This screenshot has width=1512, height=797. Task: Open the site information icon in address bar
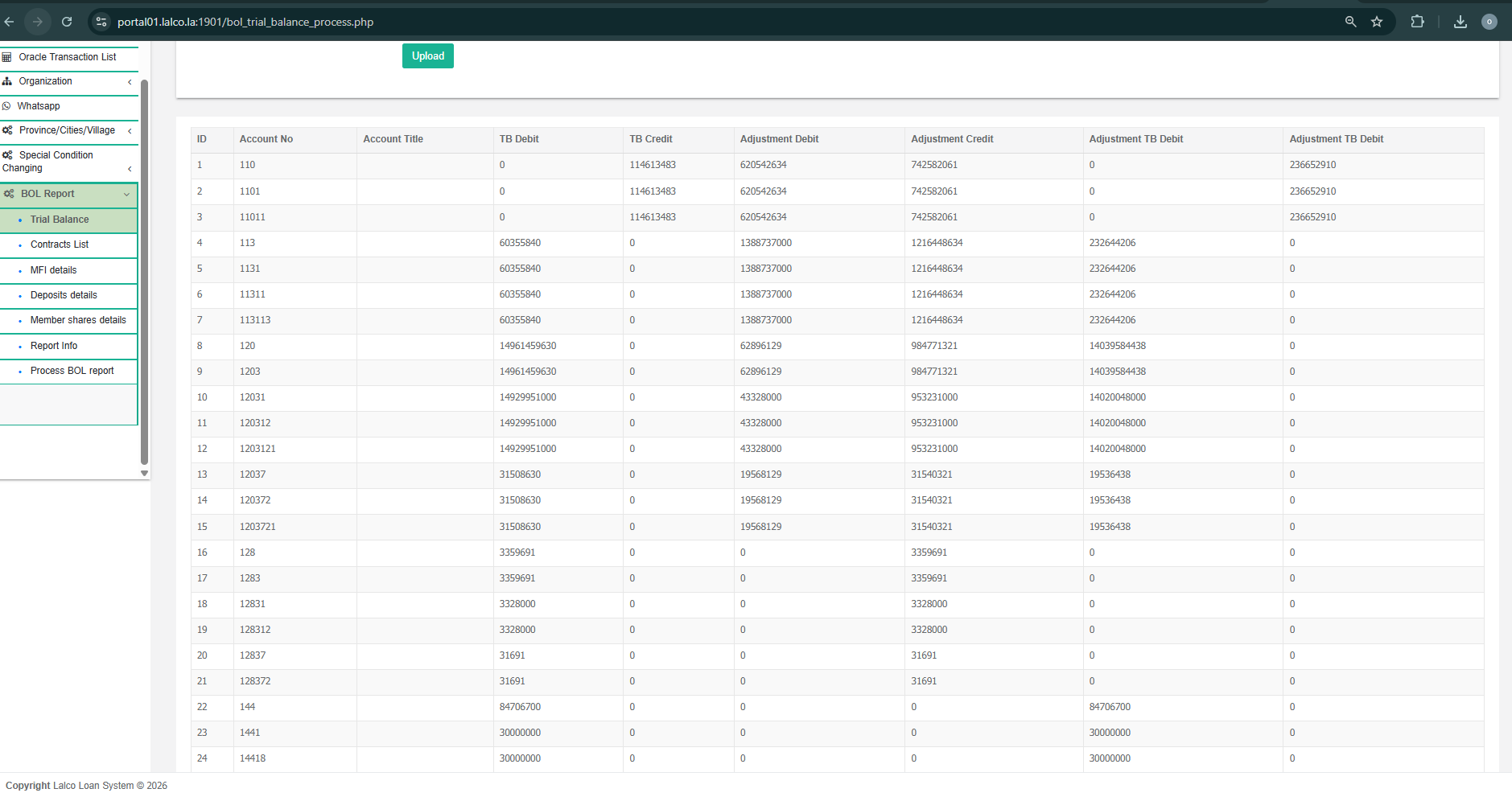pos(101,22)
